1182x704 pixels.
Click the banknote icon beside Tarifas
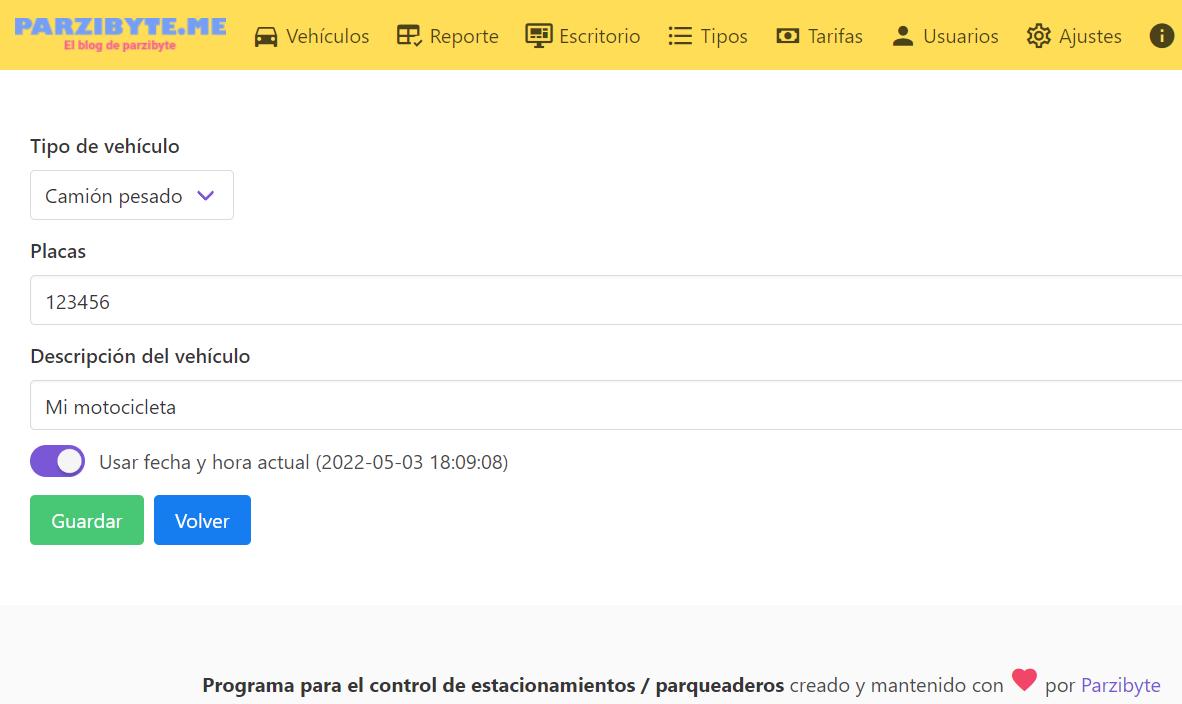click(x=788, y=36)
